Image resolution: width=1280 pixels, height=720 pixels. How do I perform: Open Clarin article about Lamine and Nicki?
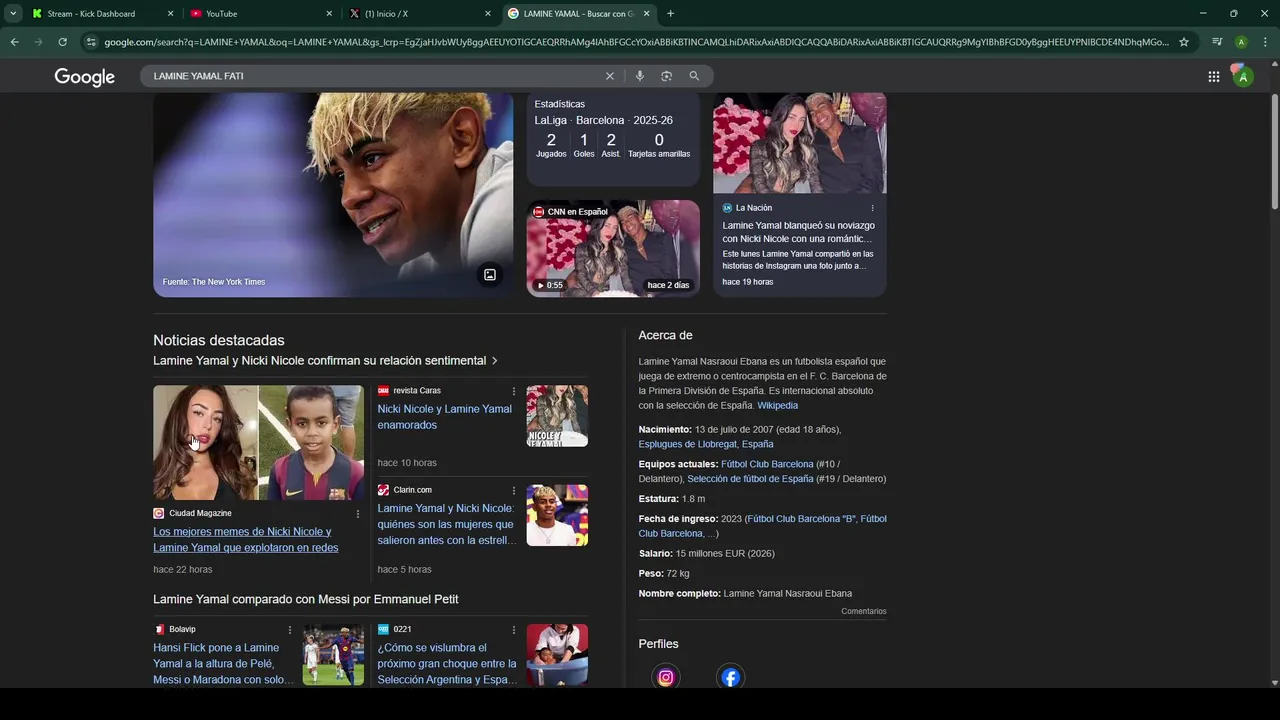[x=447, y=524]
